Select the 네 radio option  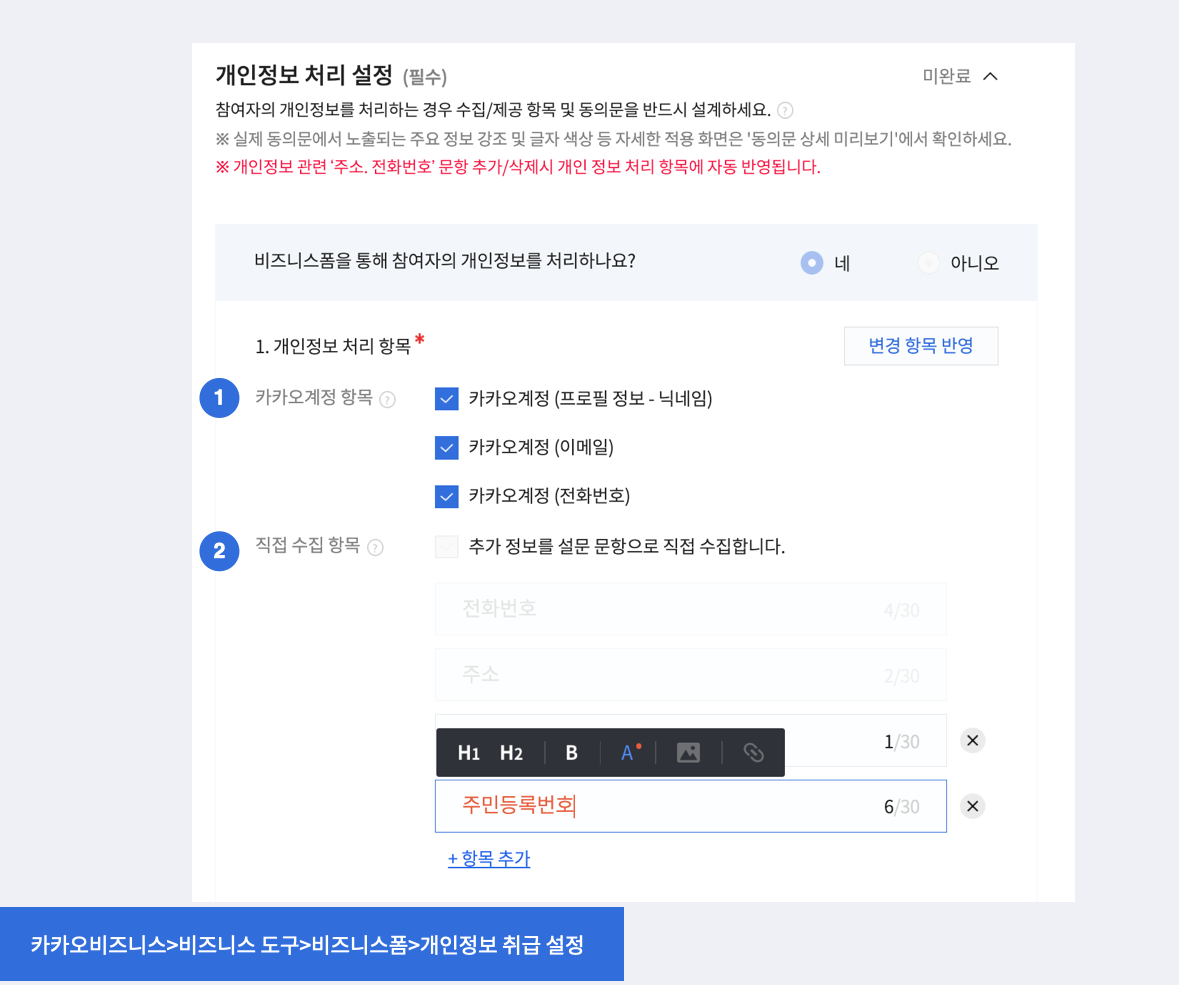[x=812, y=263]
